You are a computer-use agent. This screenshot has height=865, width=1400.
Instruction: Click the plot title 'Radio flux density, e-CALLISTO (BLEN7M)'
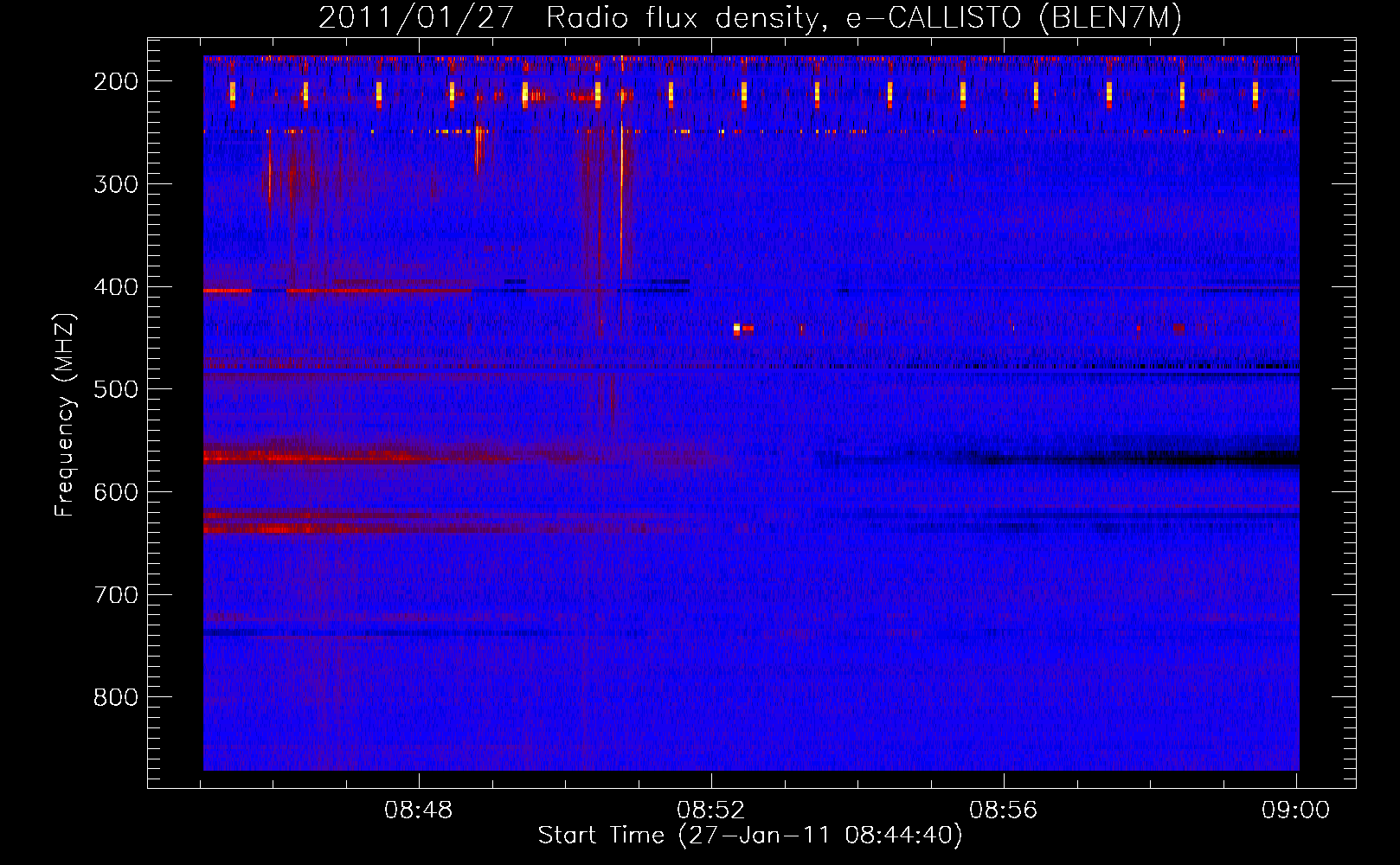tap(863, 18)
